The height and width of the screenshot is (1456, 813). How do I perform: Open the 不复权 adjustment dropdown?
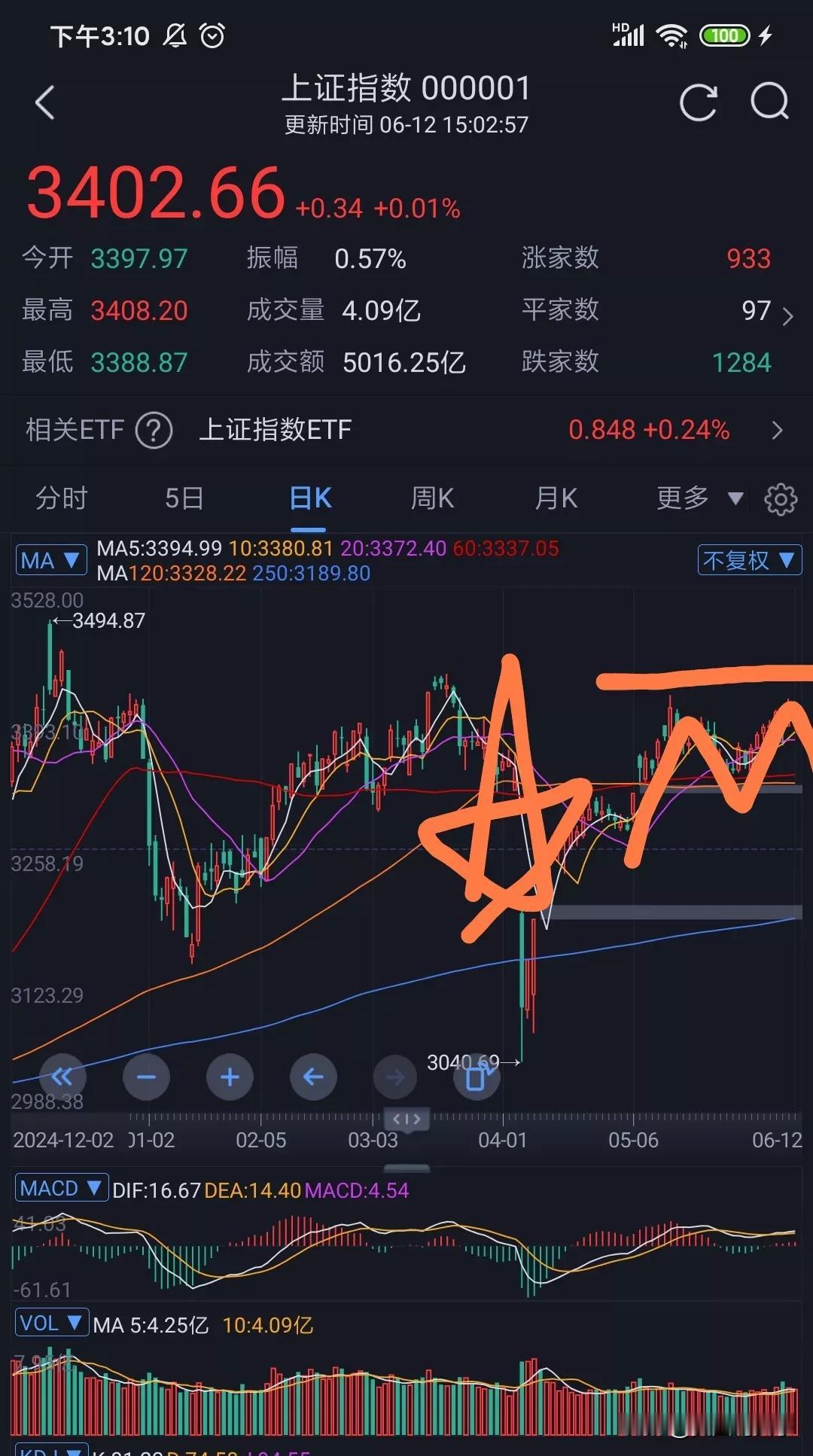point(749,560)
